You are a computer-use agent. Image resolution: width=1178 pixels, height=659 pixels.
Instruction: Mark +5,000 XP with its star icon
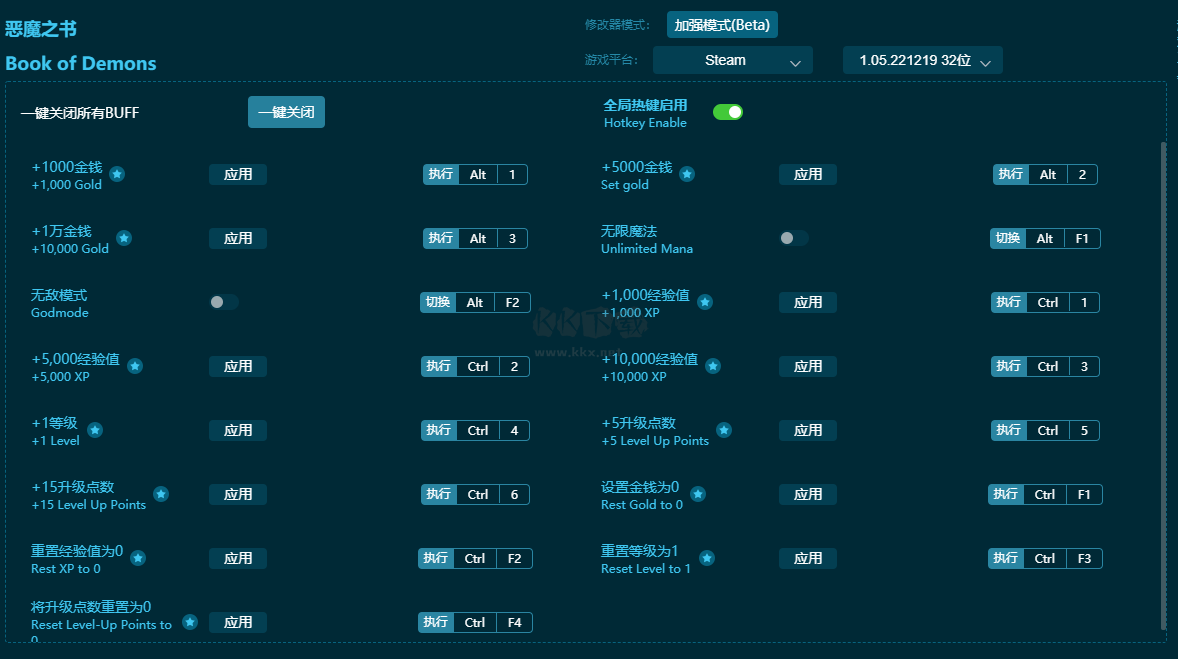[x=135, y=366]
